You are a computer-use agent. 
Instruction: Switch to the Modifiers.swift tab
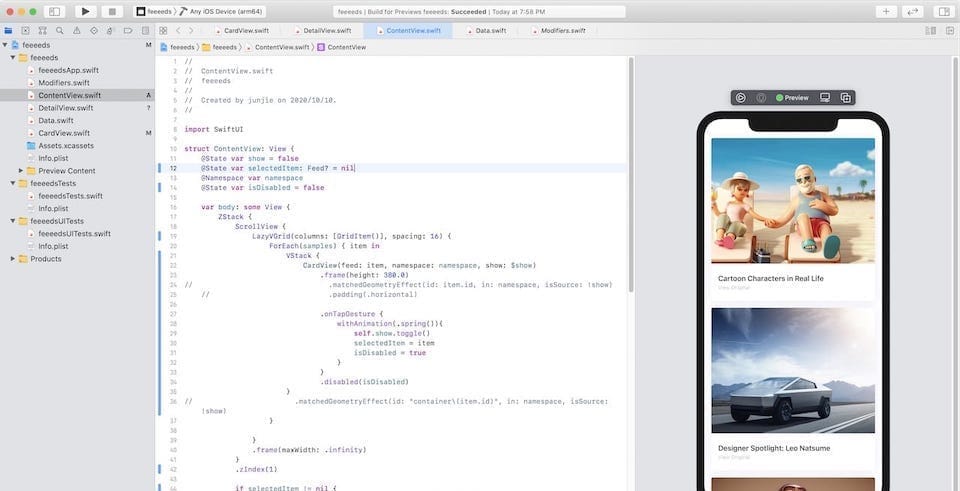coord(562,31)
